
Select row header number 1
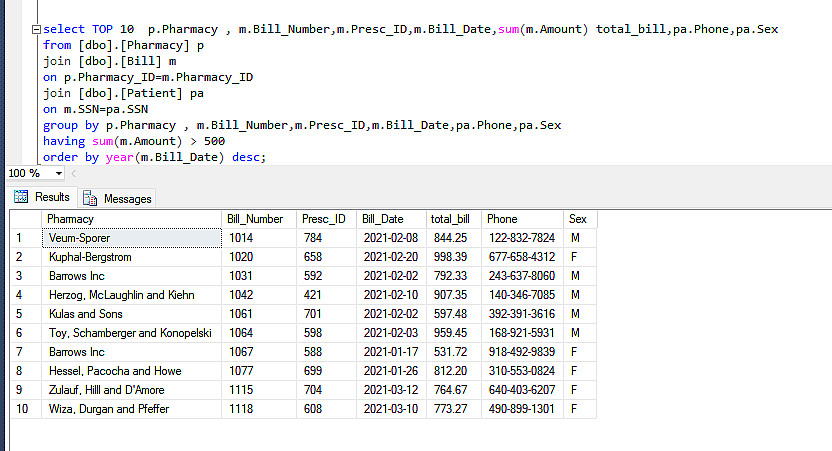[25, 238]
